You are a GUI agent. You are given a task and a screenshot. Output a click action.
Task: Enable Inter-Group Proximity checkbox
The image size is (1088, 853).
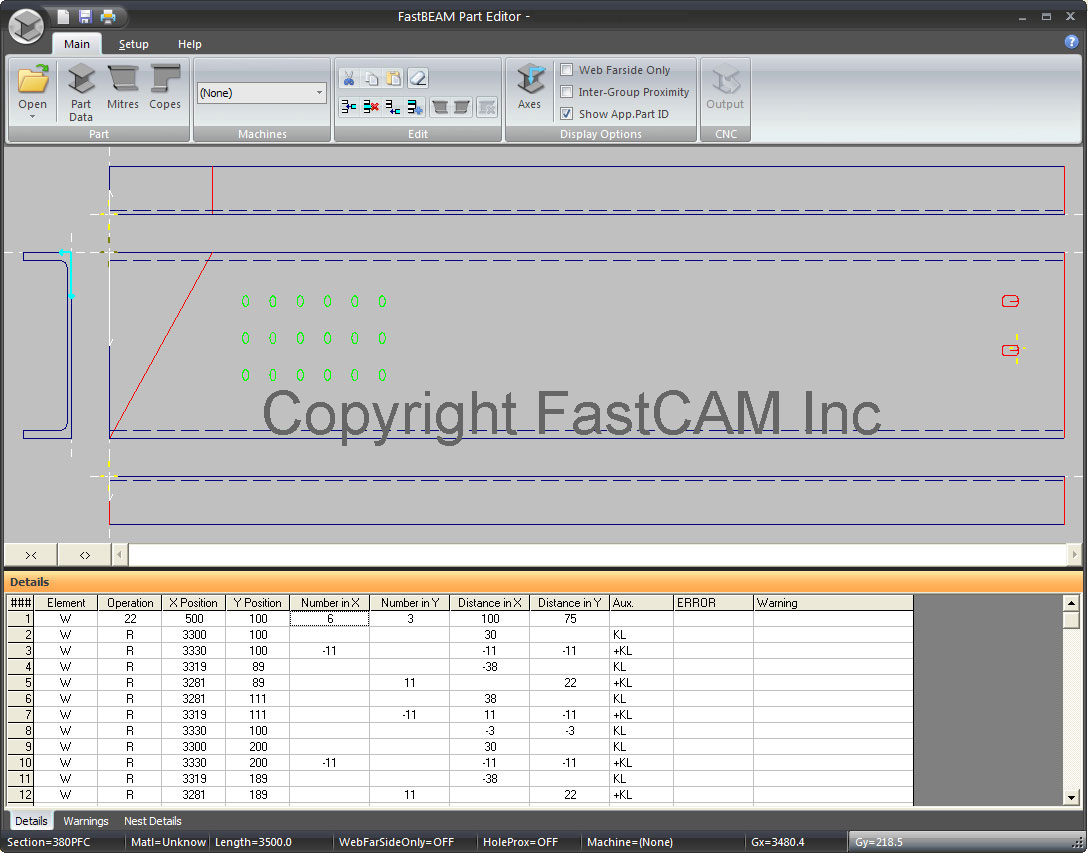pos(567,92)
